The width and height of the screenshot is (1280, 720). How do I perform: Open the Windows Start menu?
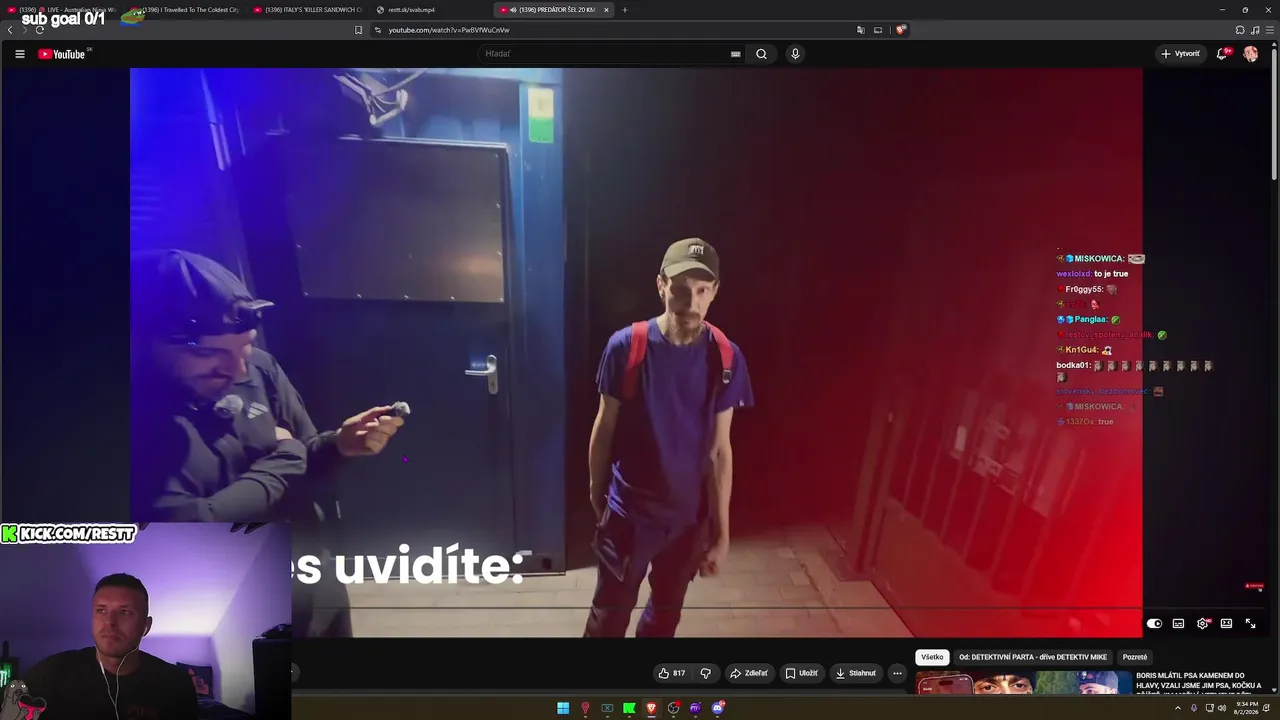pyautogui.click(x=563, y=709)
